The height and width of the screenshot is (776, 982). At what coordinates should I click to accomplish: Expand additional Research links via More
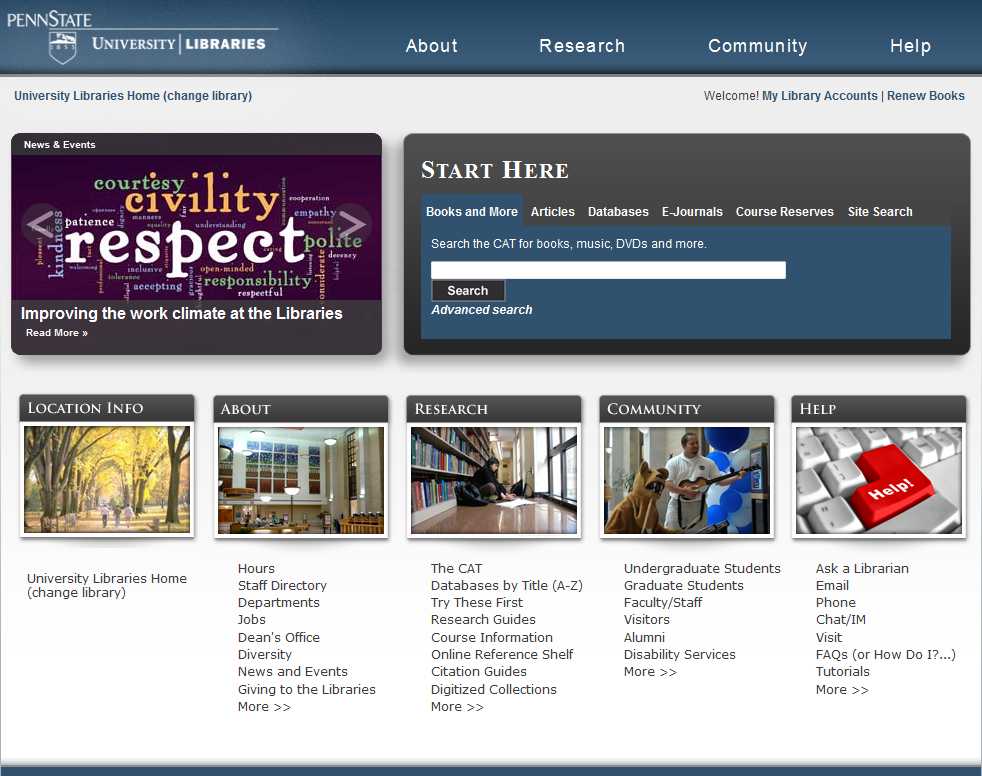click(x=457, y=706)
